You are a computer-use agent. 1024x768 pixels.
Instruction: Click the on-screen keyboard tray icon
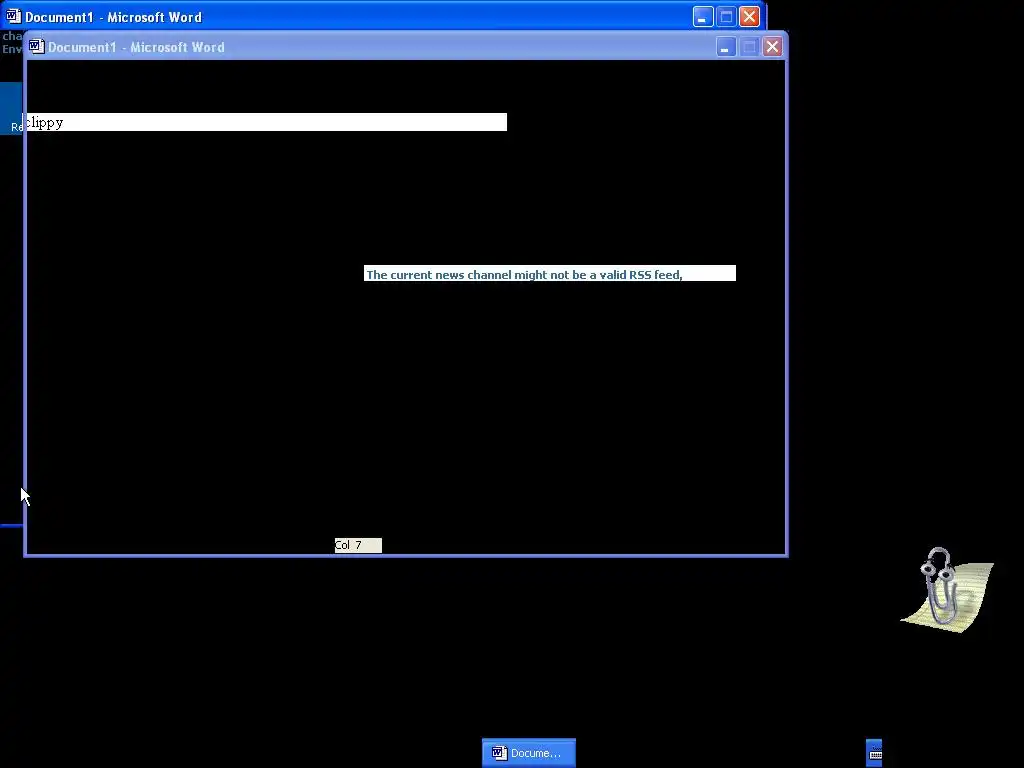875,754
